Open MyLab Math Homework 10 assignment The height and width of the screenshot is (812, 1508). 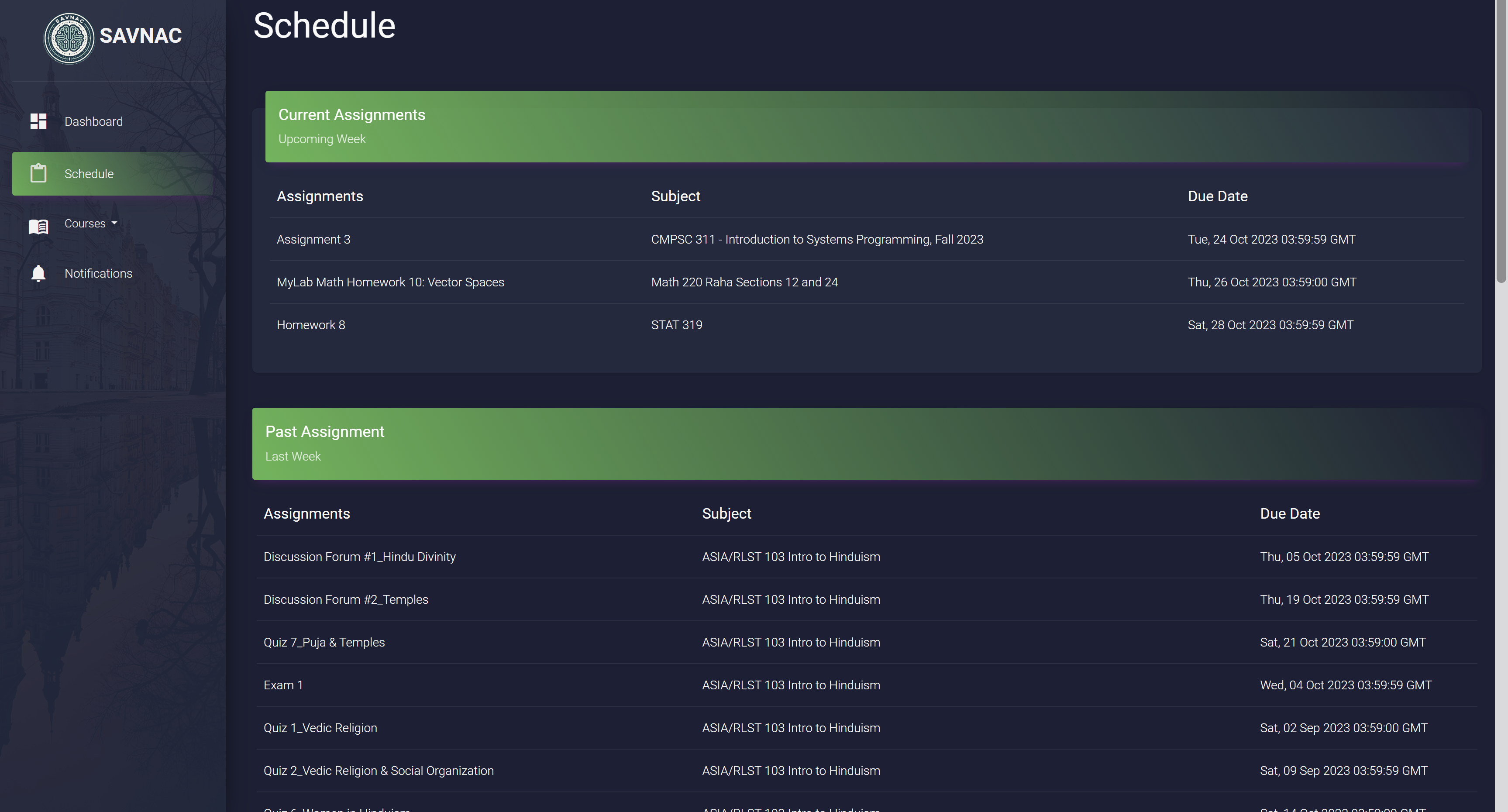coord(390,282)
